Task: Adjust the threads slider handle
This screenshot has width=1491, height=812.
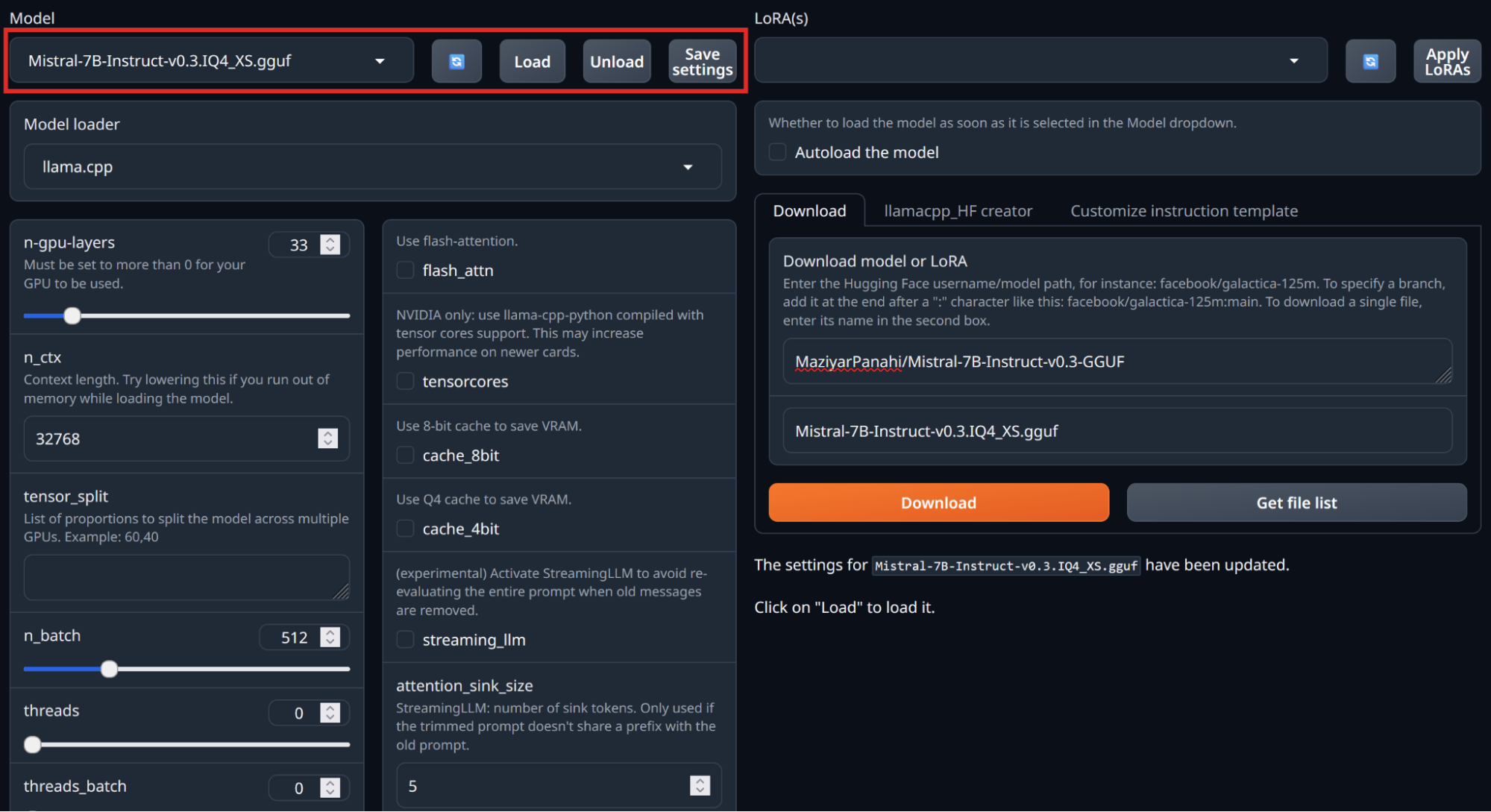Action: click(32, 744)
